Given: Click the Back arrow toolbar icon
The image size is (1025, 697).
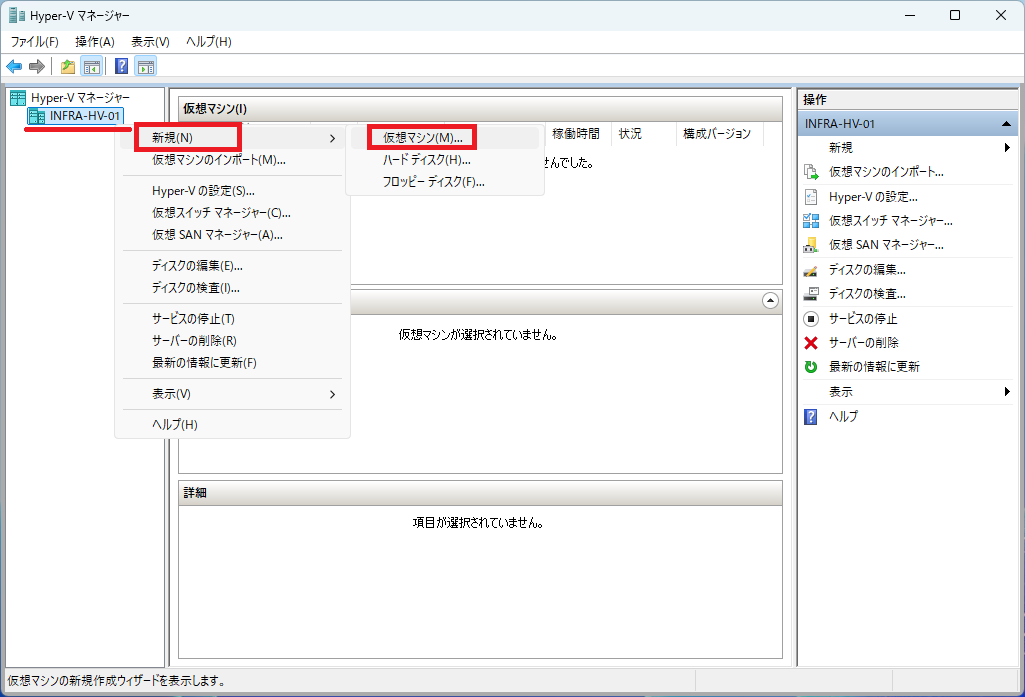Looking at the screenshot, I should (14, 66).
